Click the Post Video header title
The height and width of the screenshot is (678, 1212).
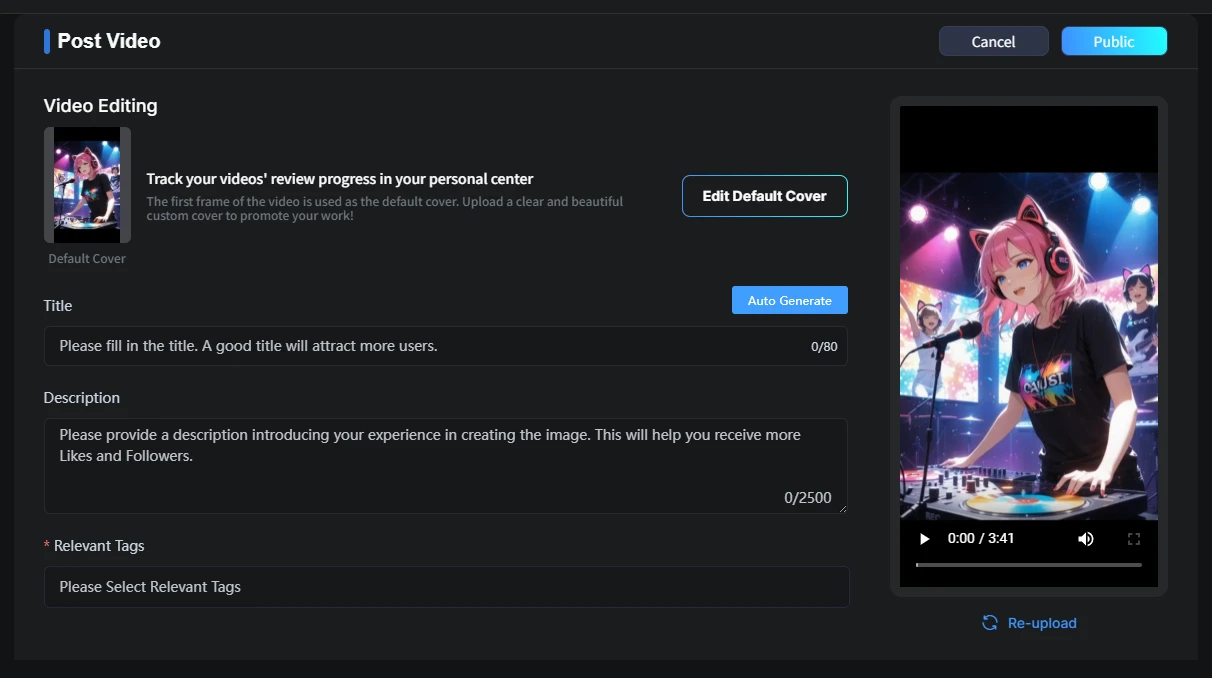pos(109,41)
